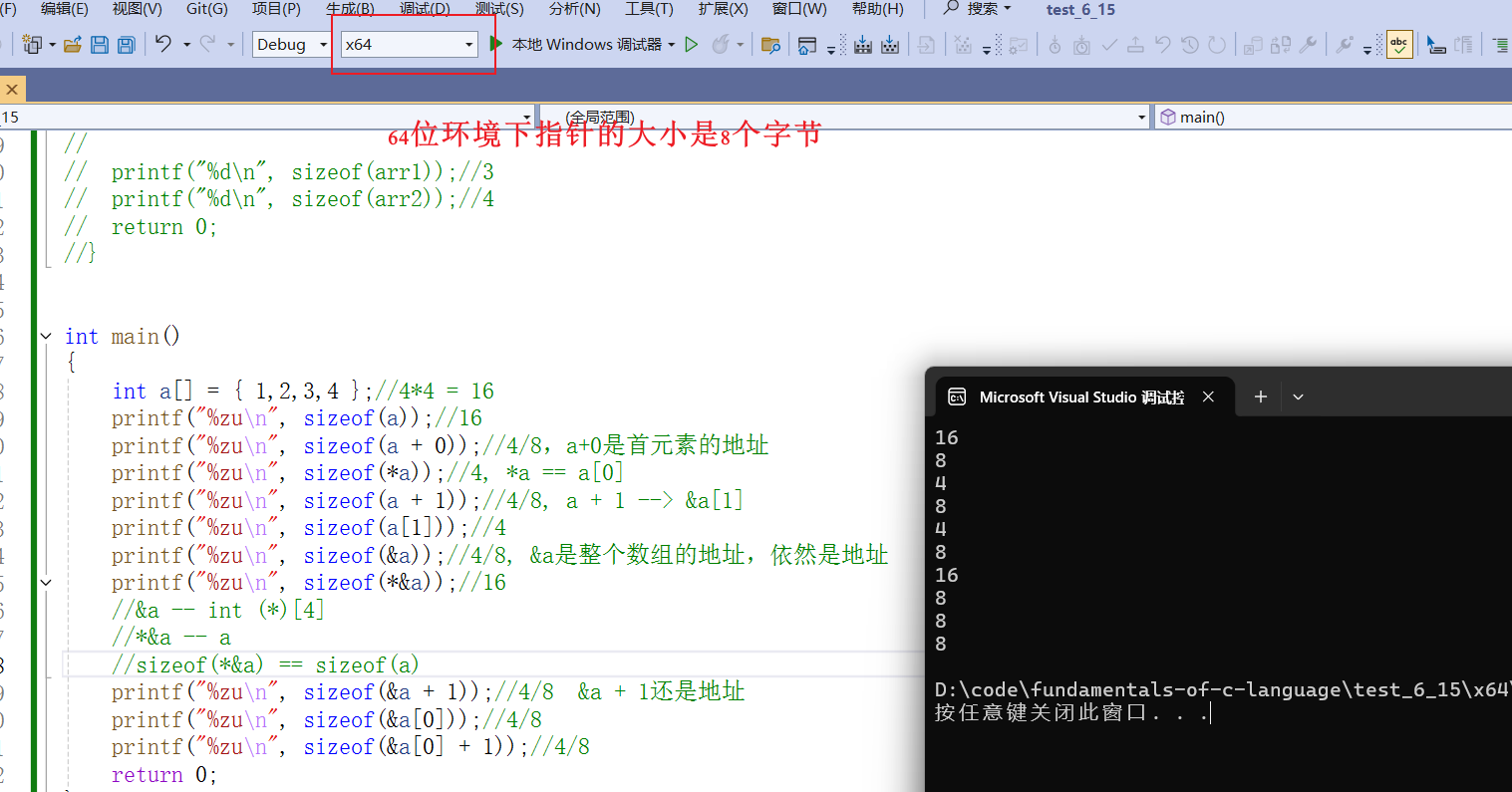Click the search magnifier icon in menu bar
This screenshot has height=792, width=1512.
(951, 8)
